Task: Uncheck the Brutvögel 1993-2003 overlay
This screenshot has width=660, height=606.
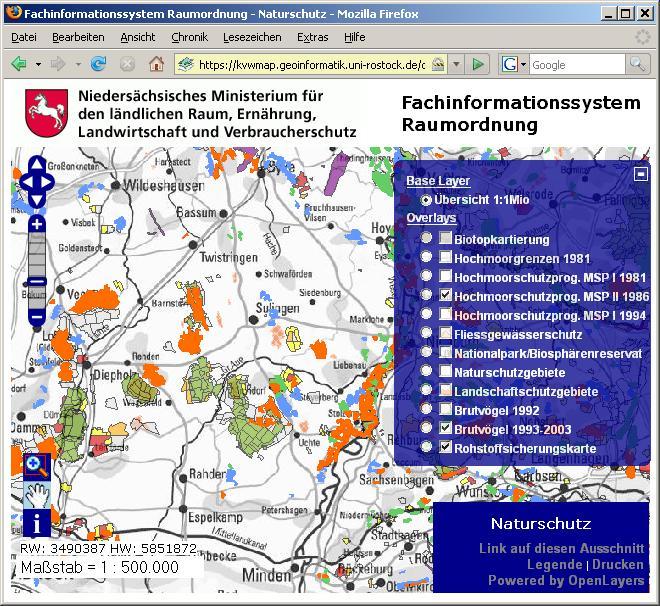Action: tap(445, 428)
